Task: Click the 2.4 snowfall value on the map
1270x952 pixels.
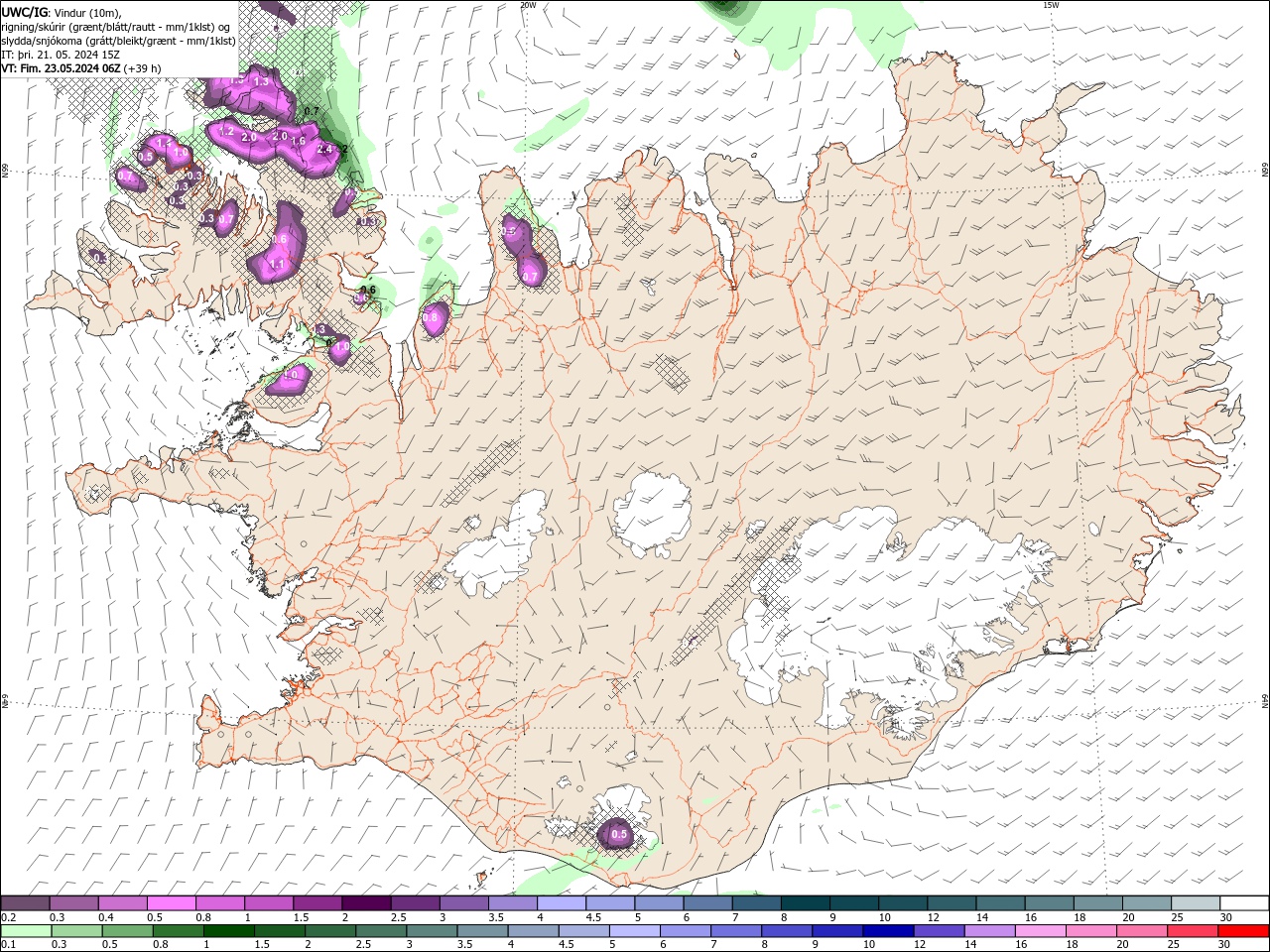Action: [323, 150]
